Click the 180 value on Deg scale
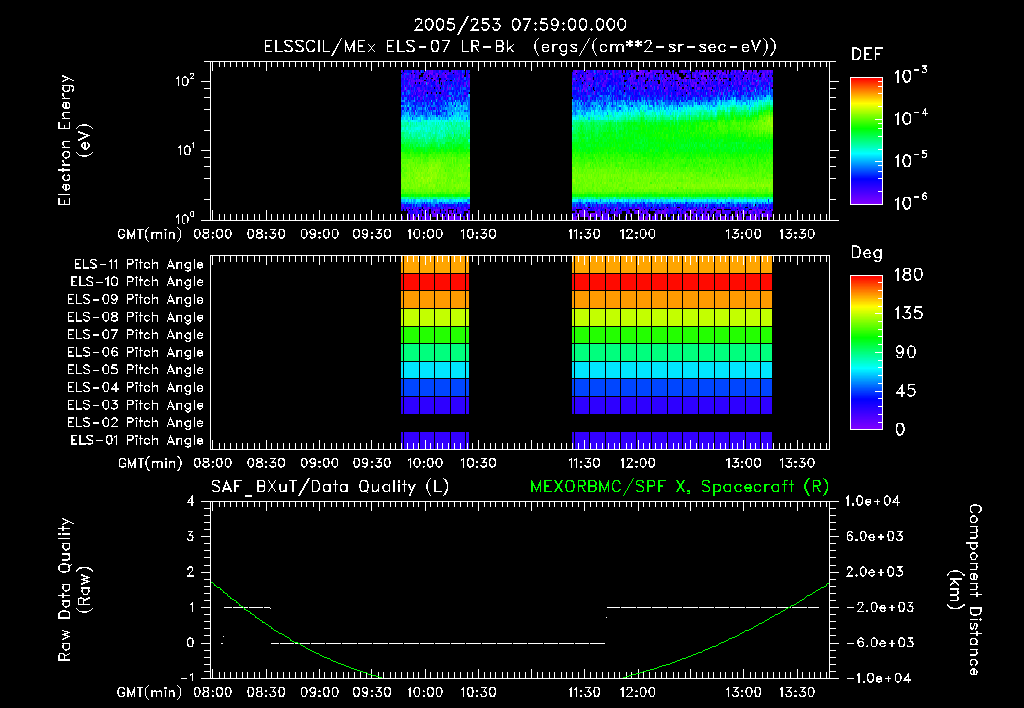 point(909,275)
